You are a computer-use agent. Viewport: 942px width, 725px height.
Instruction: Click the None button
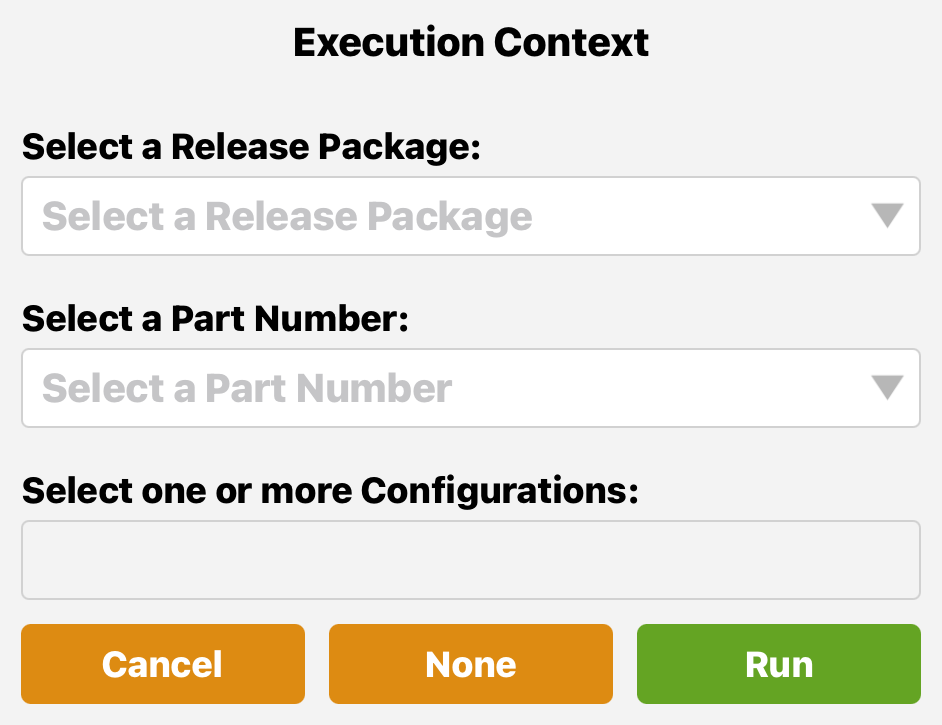(470, 663)
